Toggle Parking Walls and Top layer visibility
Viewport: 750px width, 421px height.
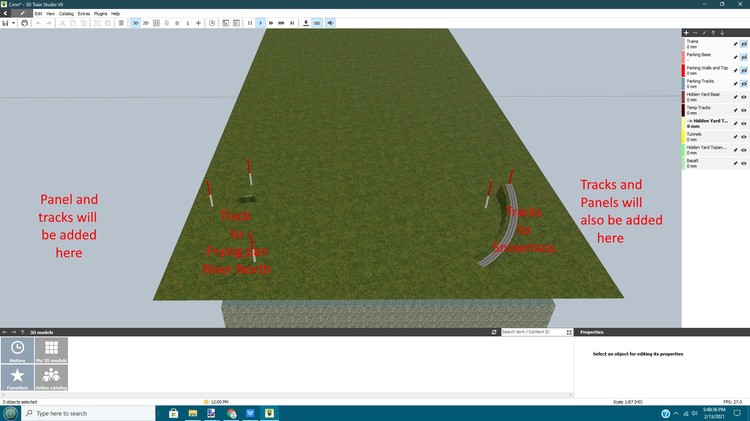744,70
